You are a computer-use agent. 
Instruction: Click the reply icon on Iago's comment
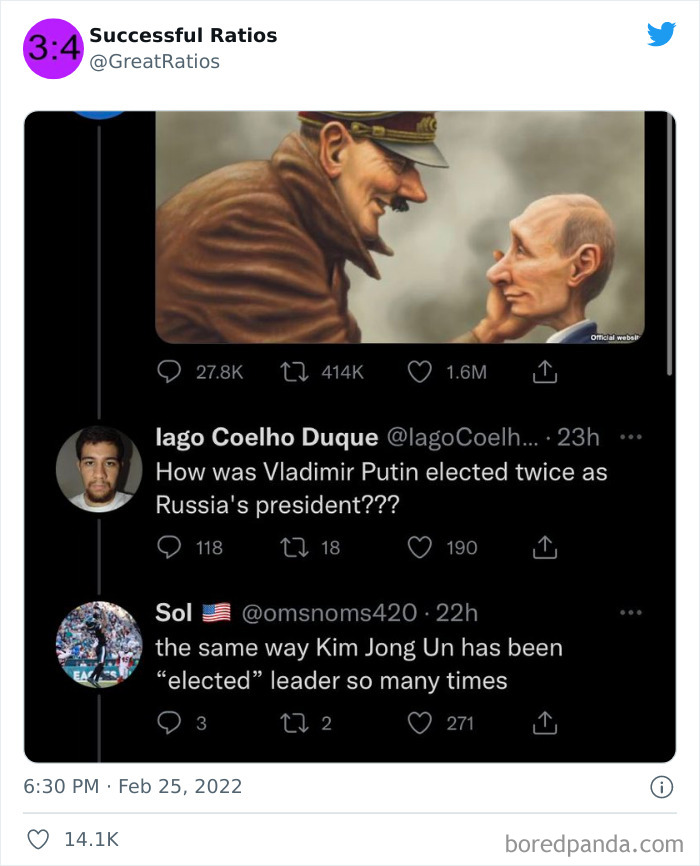[168, 548]
